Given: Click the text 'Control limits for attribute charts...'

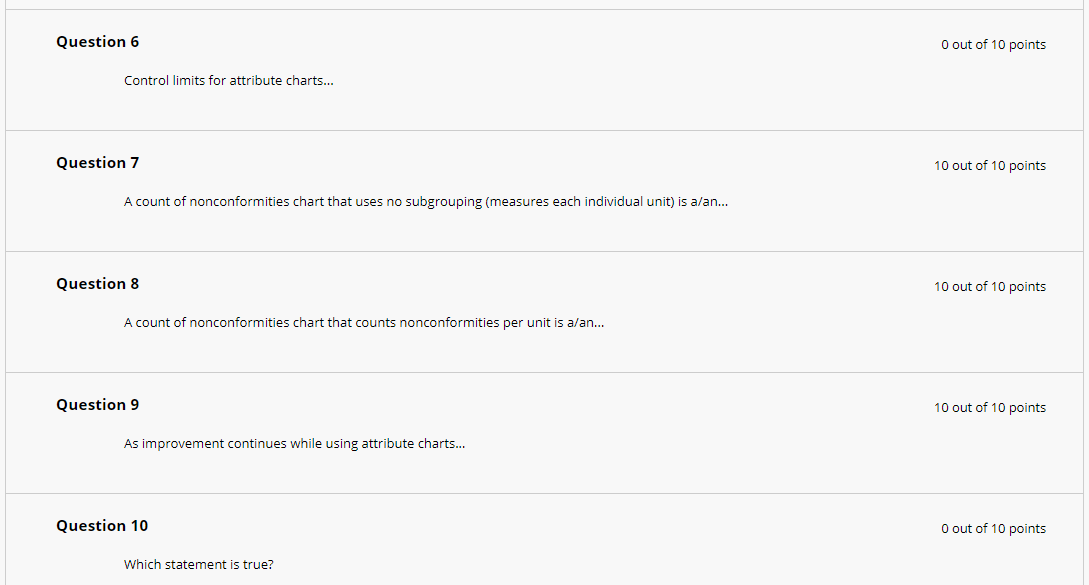Looking at the screenshot, I should (x=228, y=81).
